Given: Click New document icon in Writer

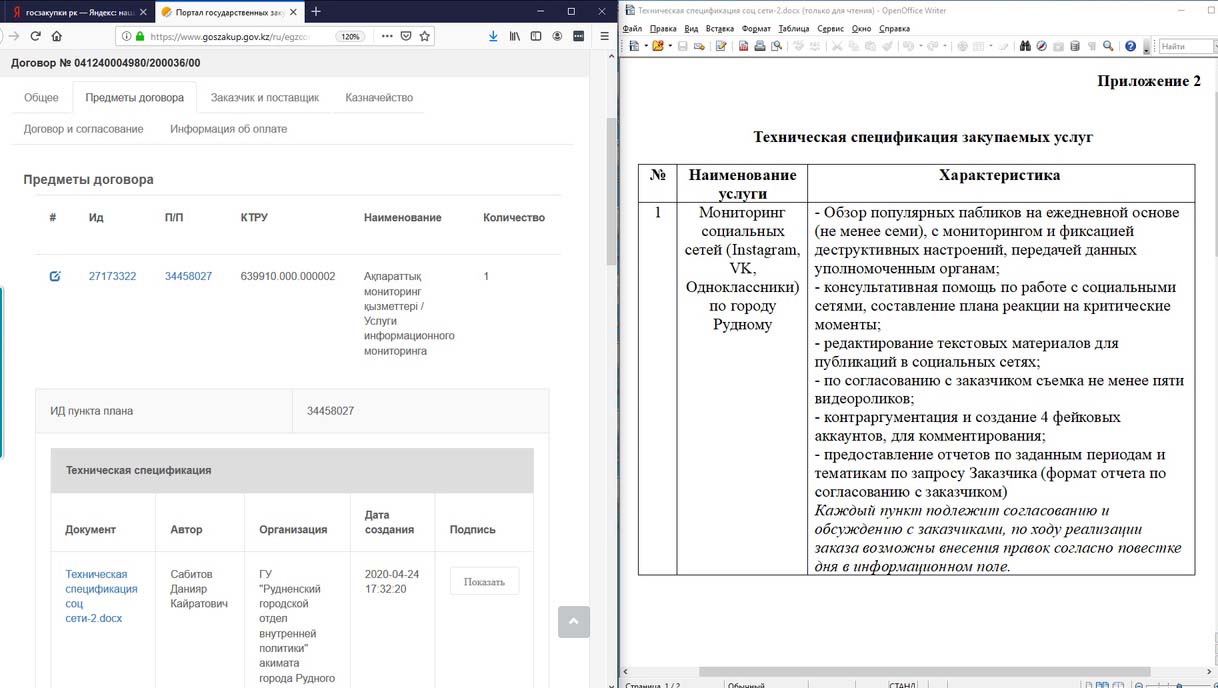Looking at the screenshot, I should 635,46.
